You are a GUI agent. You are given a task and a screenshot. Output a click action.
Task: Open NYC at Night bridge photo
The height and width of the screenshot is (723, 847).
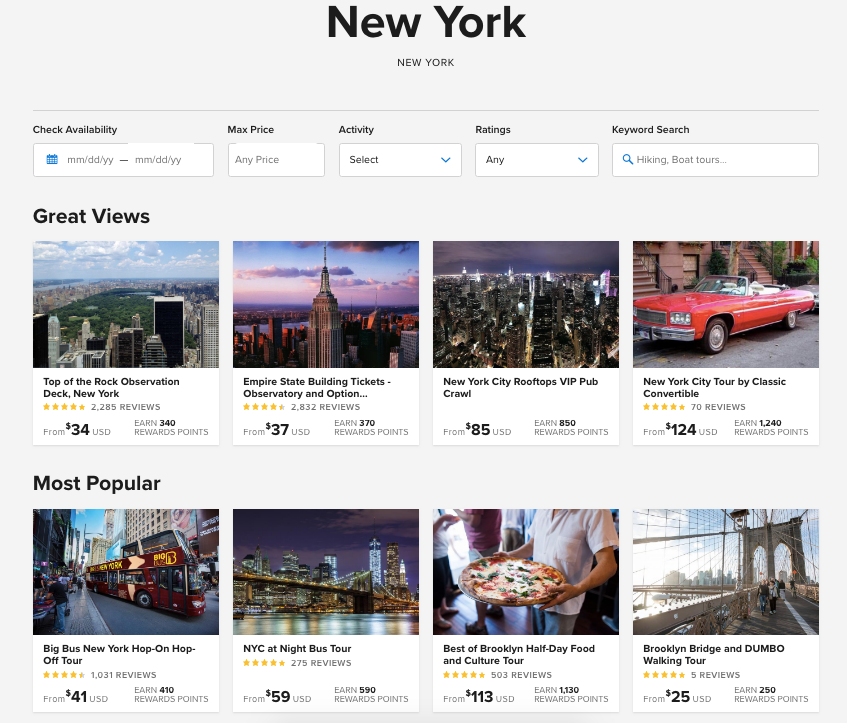(x=326, y=572)
